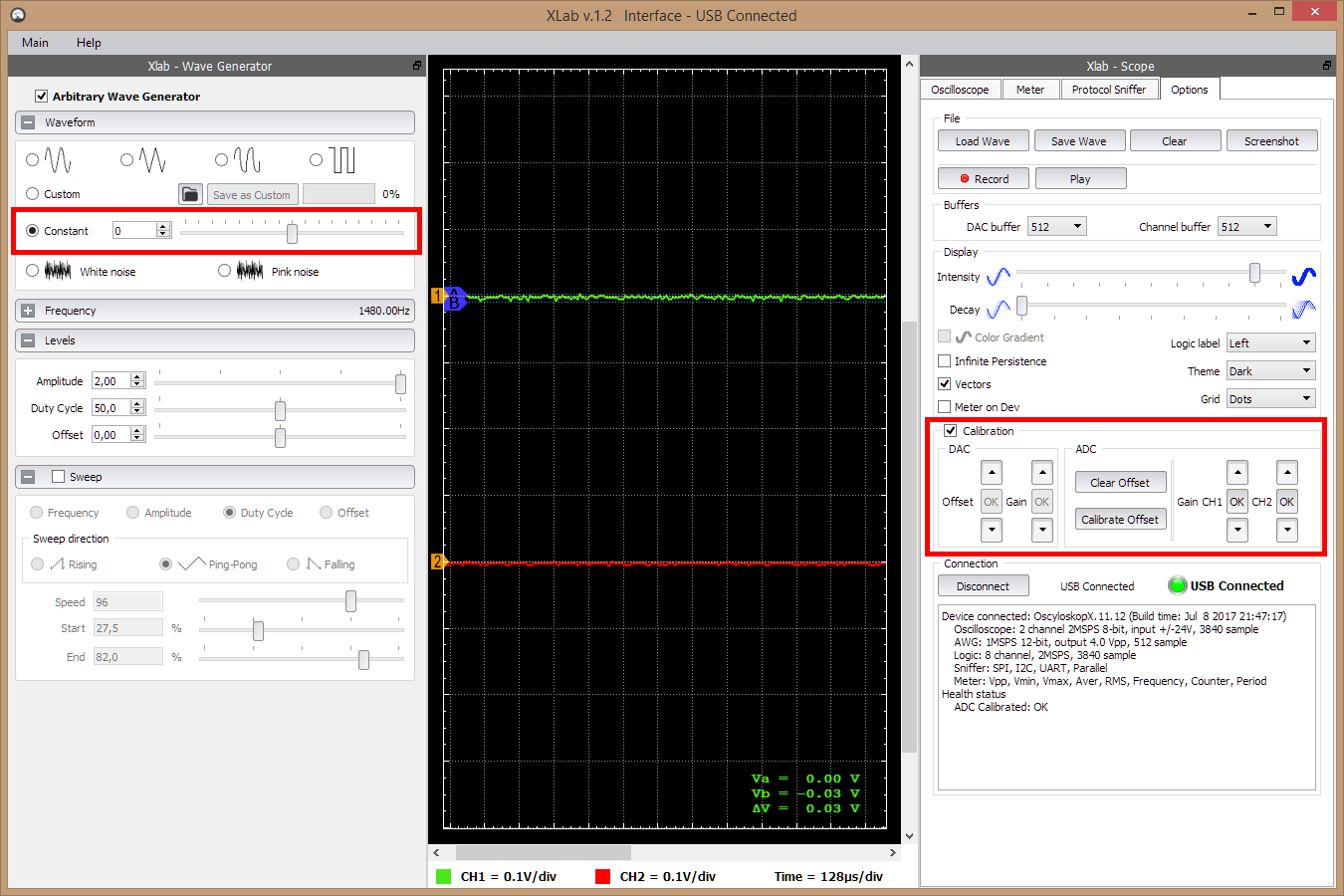
Task: Open the Logic label dropdown
Action: (x=1270, y=343)
